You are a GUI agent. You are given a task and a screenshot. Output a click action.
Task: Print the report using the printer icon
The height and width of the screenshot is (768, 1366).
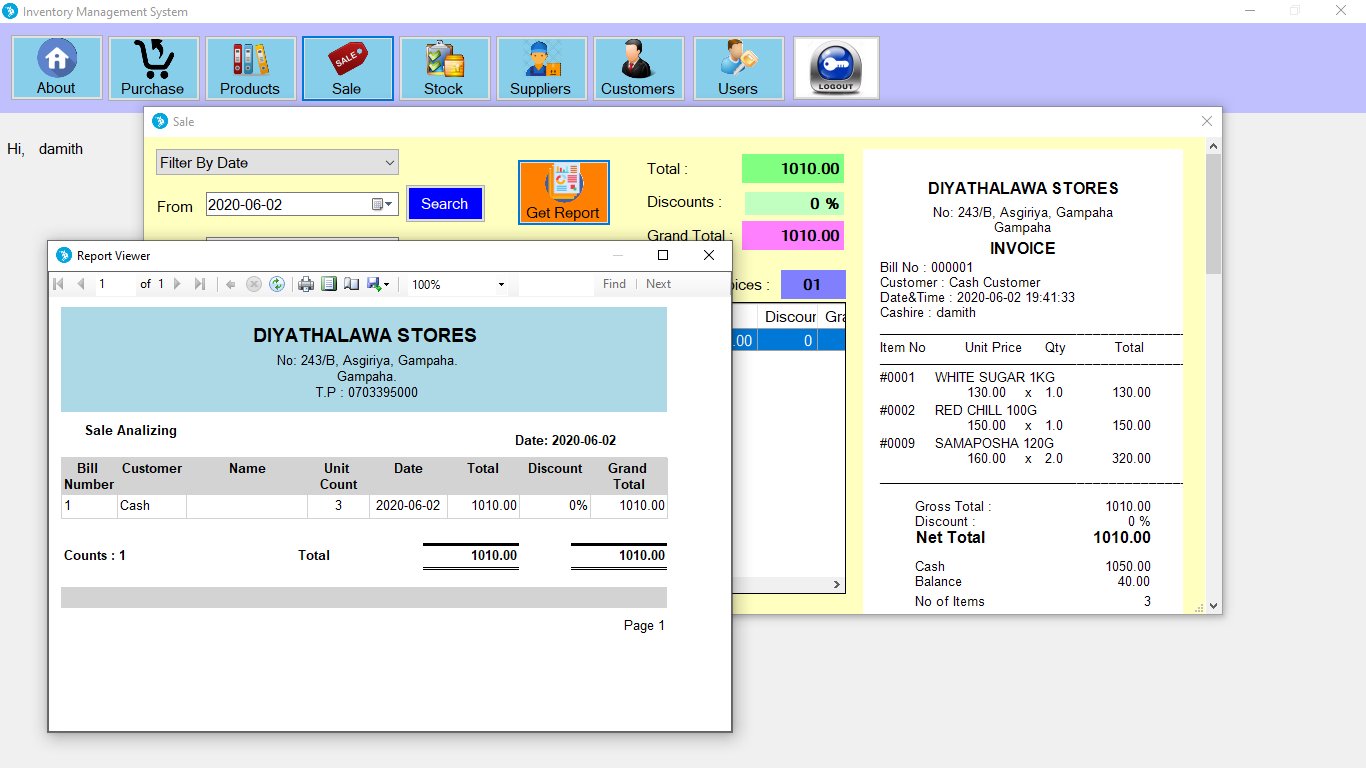[x=306, y=283]
